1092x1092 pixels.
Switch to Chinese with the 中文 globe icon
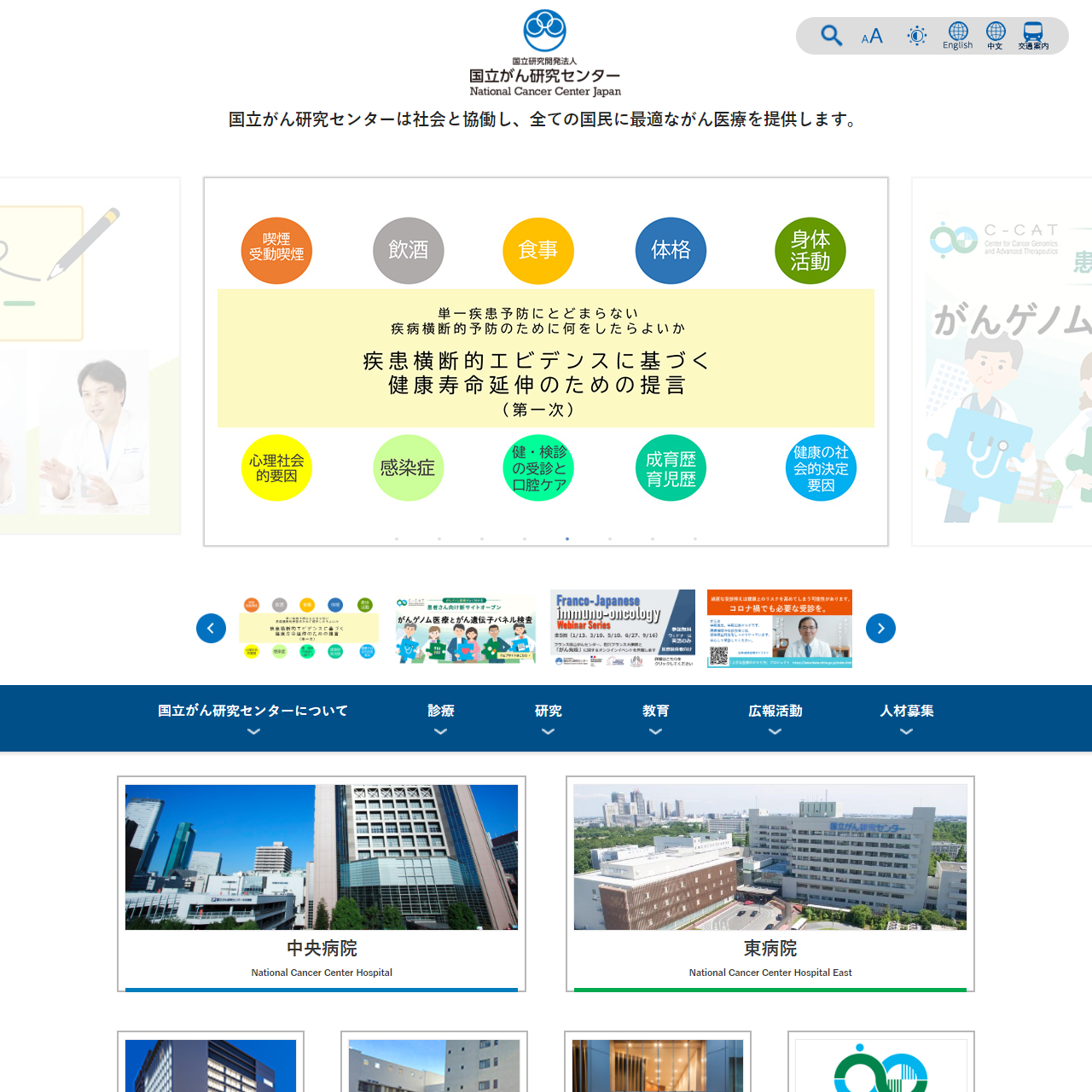(x=996, y=36)
